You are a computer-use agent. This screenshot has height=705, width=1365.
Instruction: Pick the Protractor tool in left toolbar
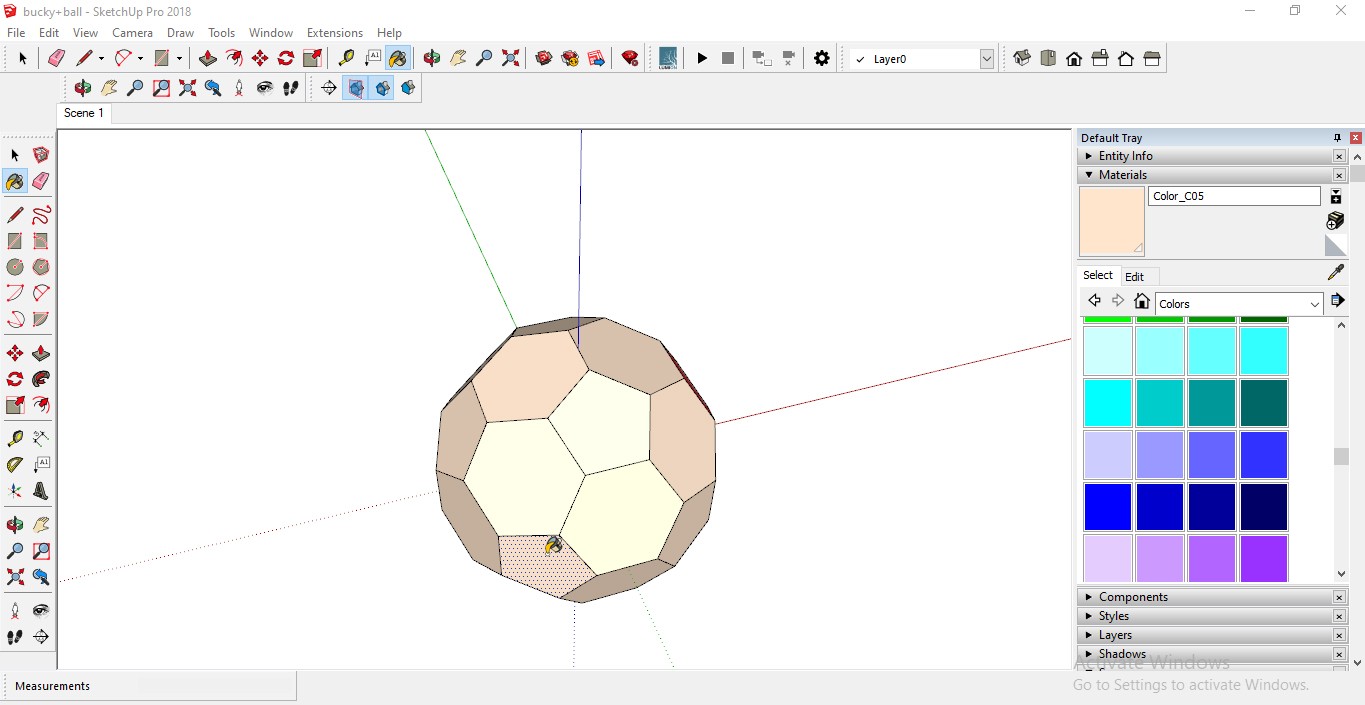click(x=15, y=465)
